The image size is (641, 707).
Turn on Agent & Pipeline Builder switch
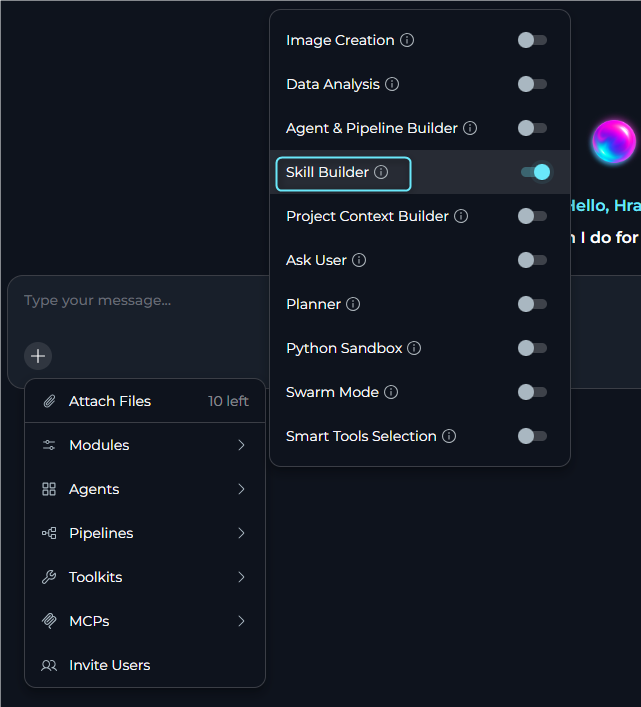[532, 128]
